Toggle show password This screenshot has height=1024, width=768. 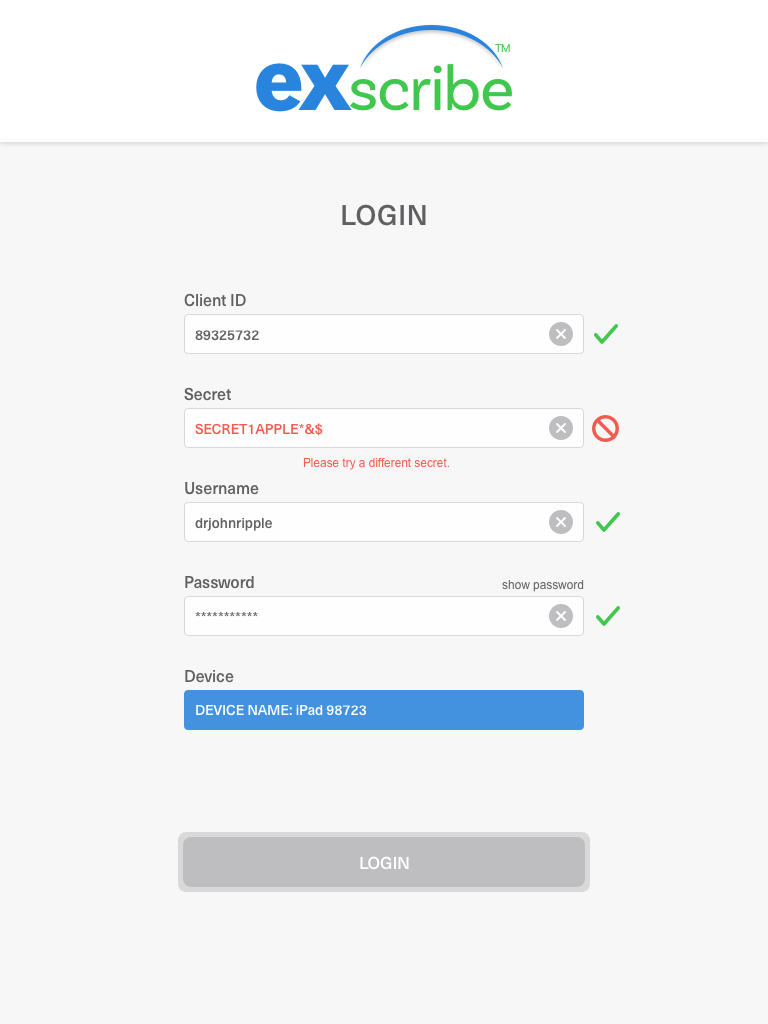coord(543,585)
